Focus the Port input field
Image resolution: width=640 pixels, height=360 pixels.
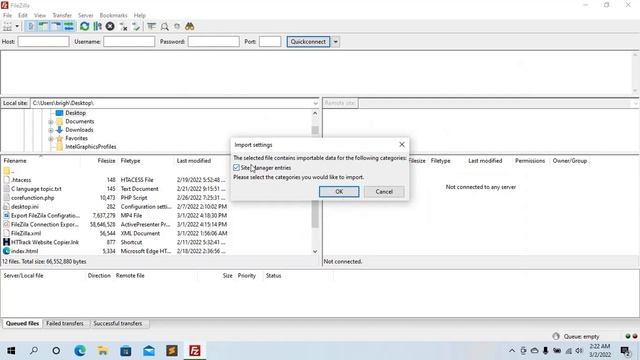[x=270, y=42]
